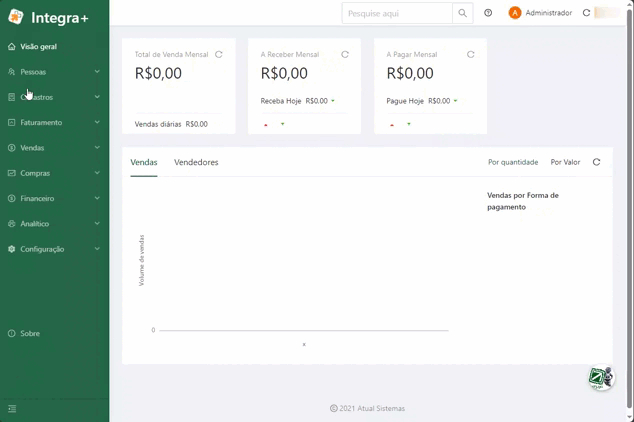
Task: Open the Sobre page
Action: tap(30, 333)
